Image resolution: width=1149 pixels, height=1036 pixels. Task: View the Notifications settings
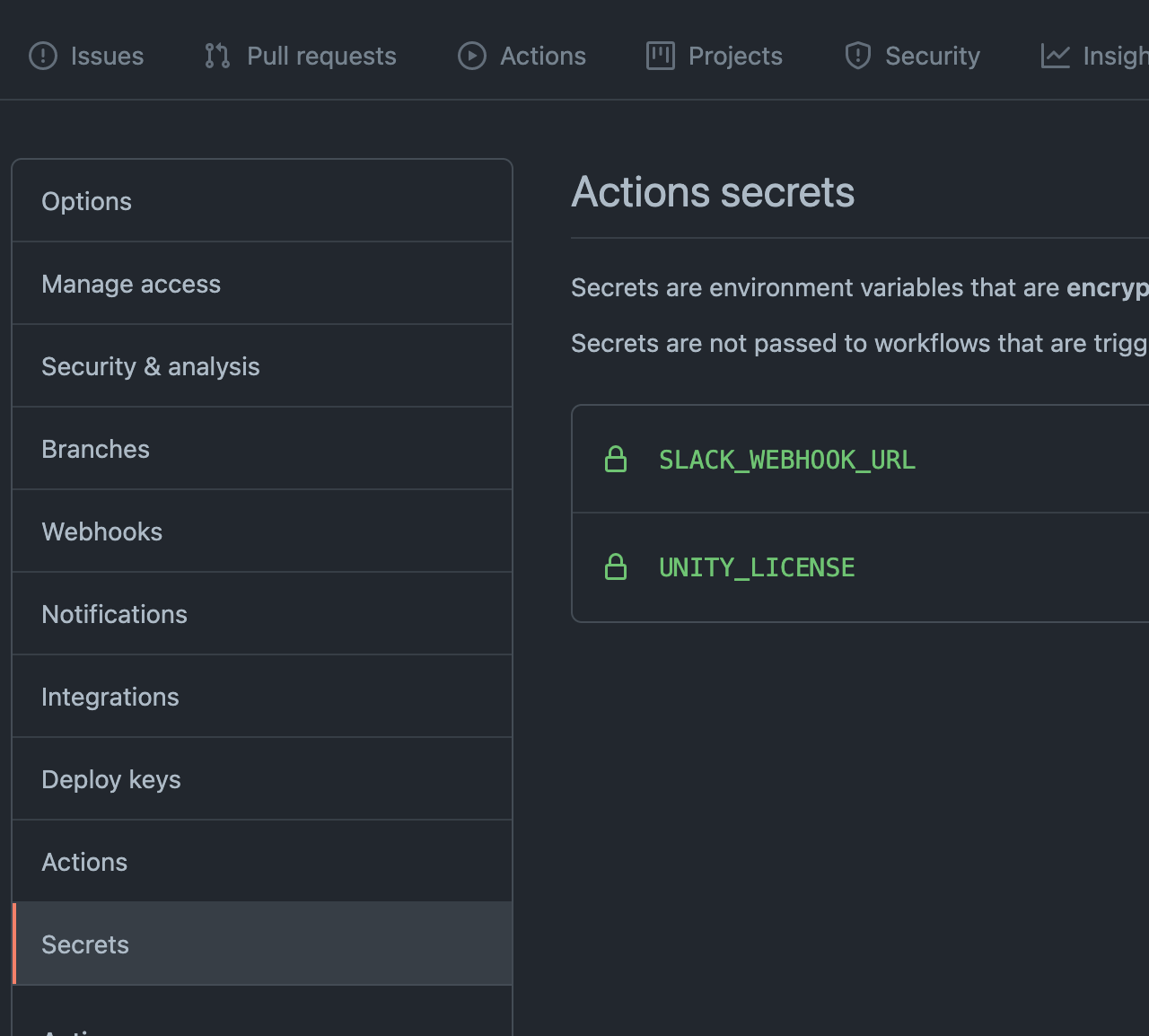click(x=114, y=614)
